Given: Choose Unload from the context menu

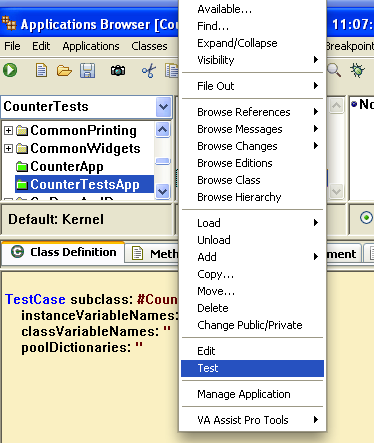Looking at the screenshot, I should pyautogui.click(x=252, y=240).
